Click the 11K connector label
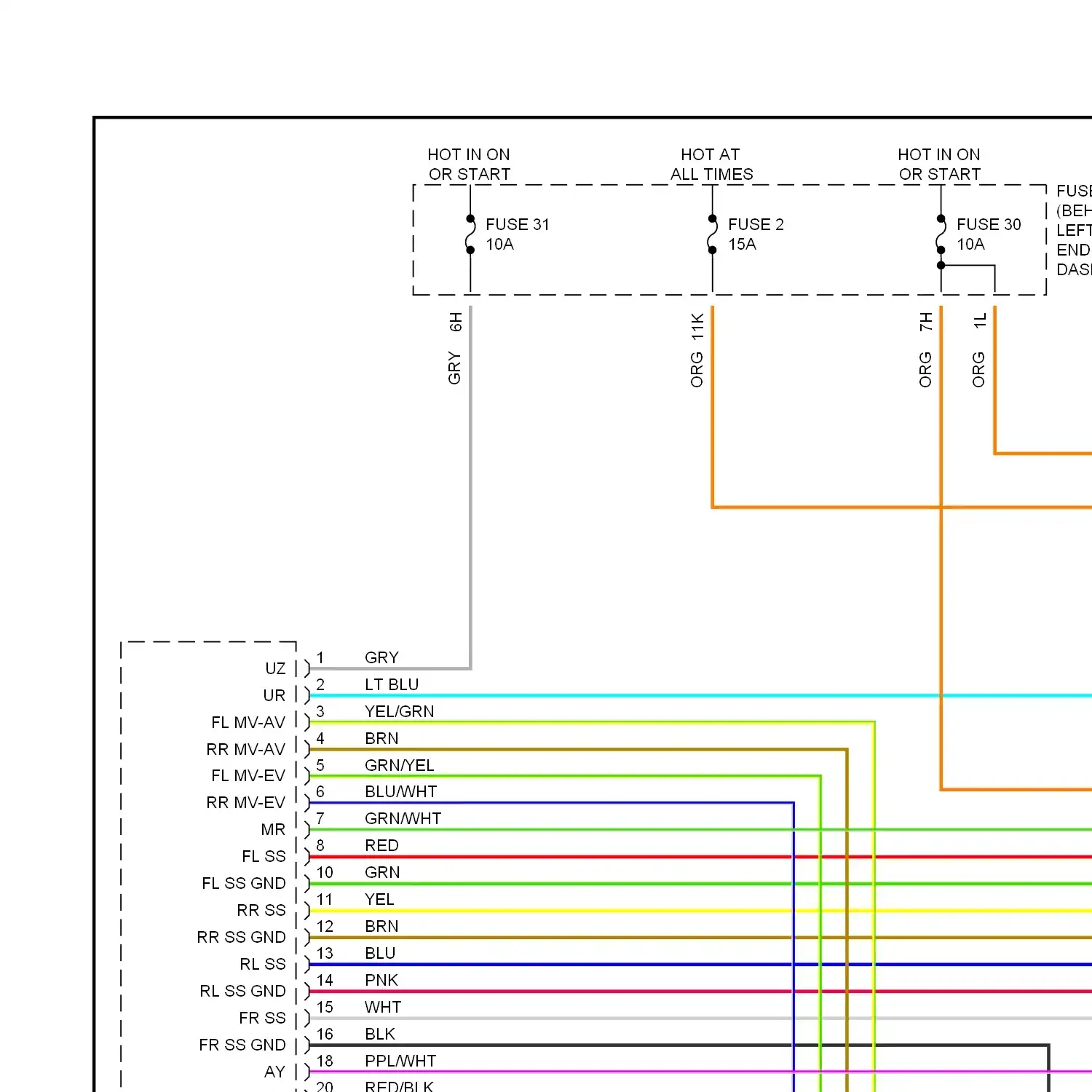Screen dimensions: 1092x1092 coord(697,327)
